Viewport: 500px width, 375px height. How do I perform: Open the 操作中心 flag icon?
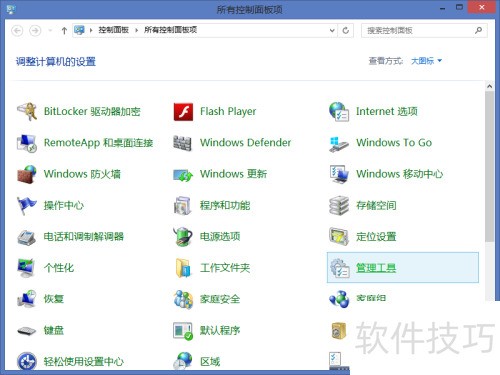tap(27, 205)
